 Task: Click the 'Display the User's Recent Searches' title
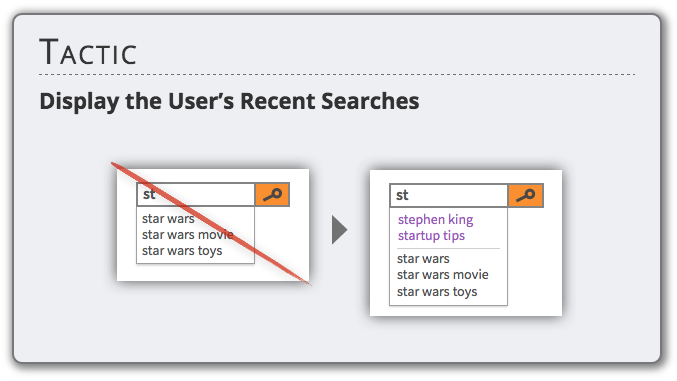pos(229,101)
